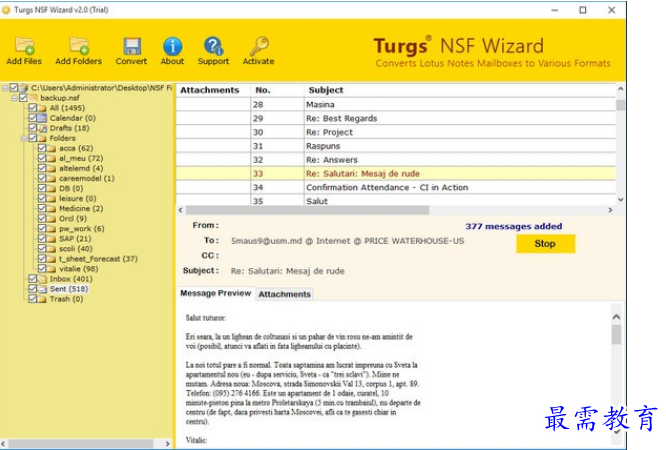The image size is (666, 450).
Task: Sort by the Subject column header
Action: click(460, 90)
